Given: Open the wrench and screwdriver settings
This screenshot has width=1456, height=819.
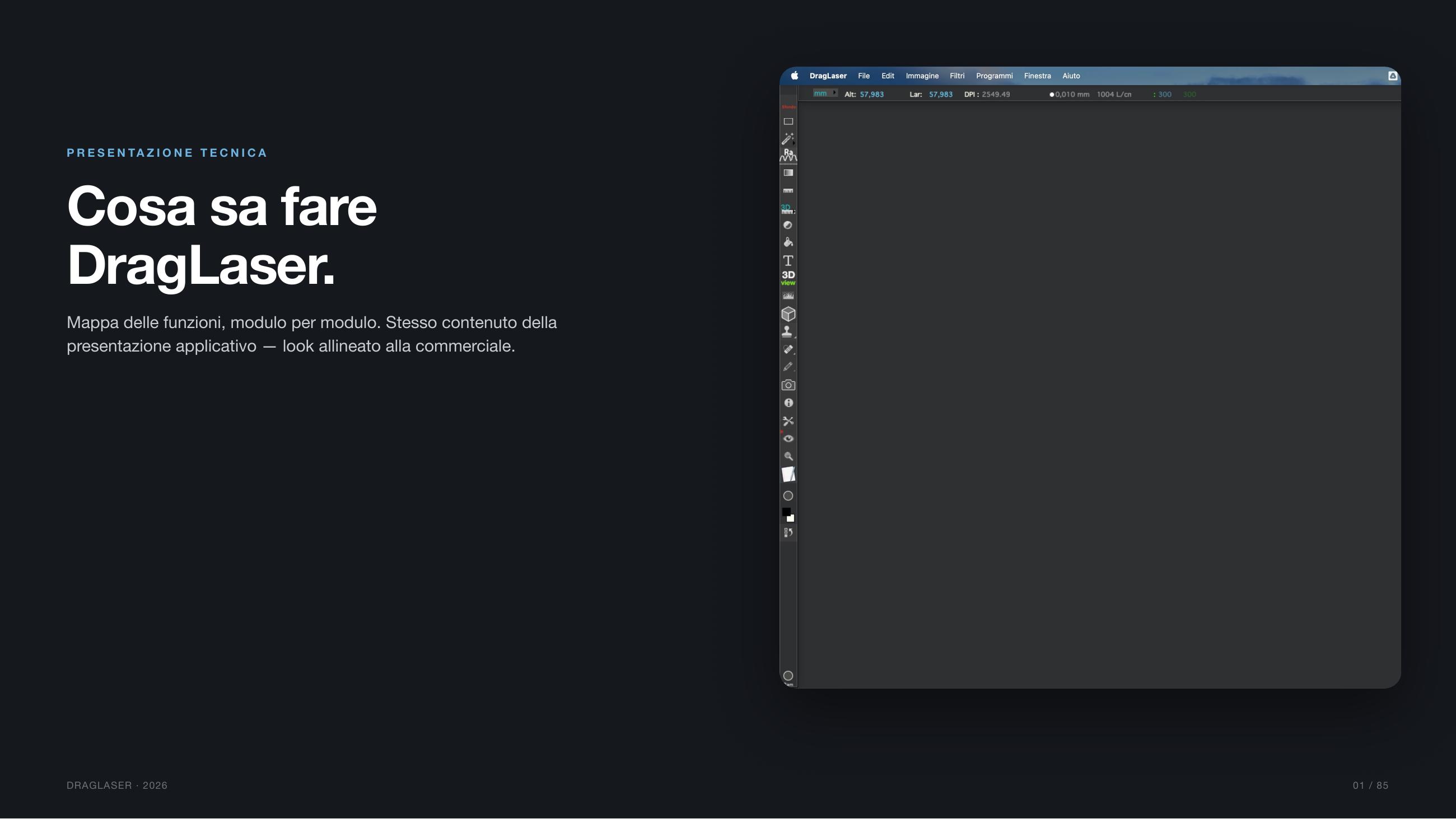Looking at the screenshot, I should pos(788,421).
